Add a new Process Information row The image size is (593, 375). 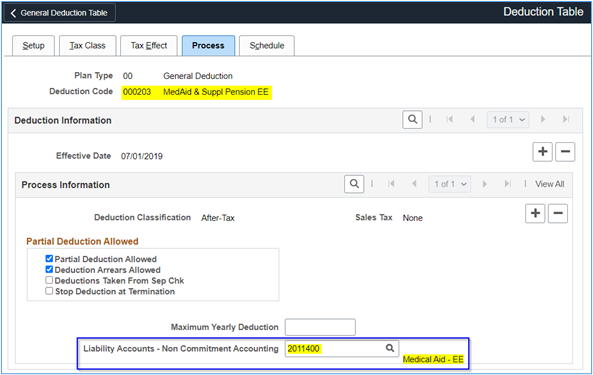(535, 214)
